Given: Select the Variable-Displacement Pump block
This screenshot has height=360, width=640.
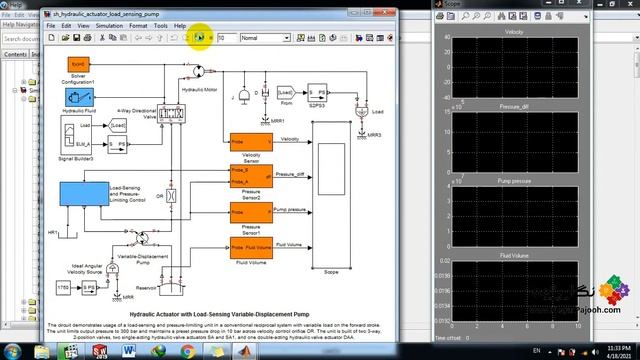Looking at the screenshot, I should 142,238.
